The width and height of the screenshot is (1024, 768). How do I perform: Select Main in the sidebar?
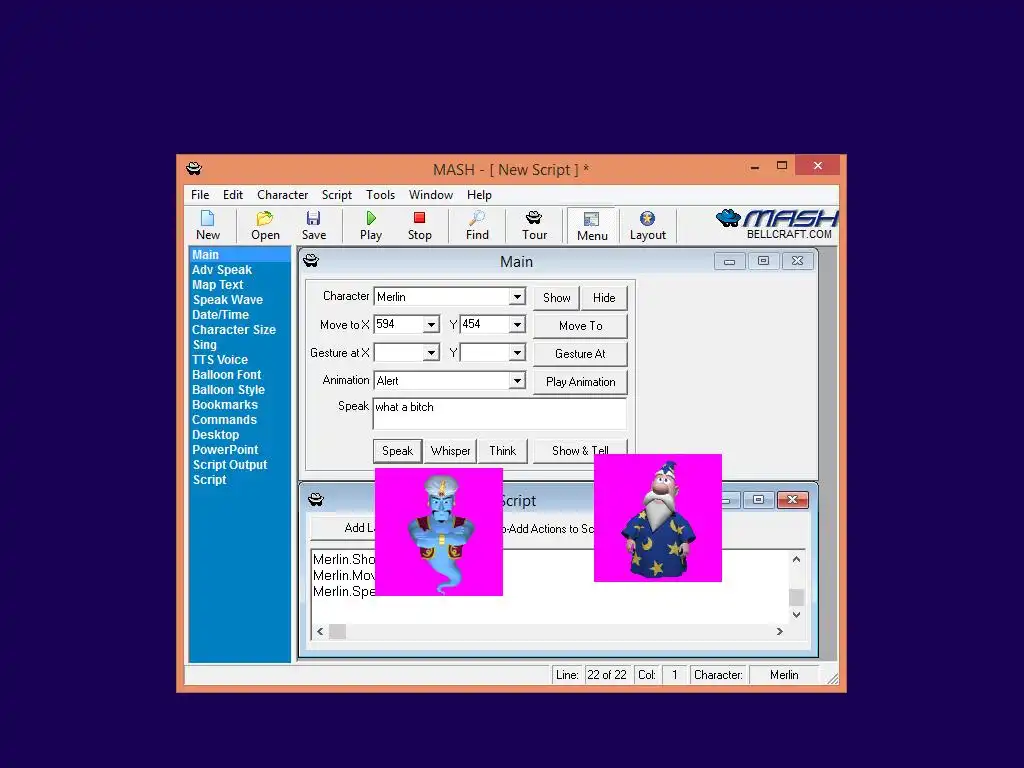coord(240,255)
